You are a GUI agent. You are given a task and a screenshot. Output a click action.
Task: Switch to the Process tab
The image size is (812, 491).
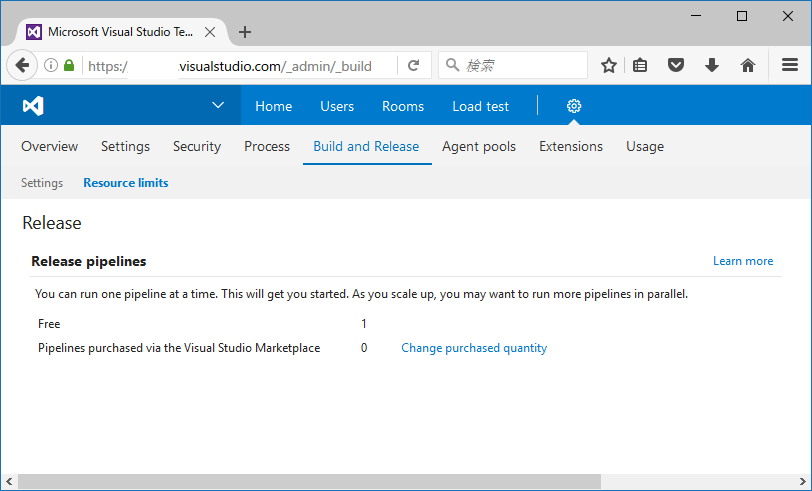click(267, 147)
